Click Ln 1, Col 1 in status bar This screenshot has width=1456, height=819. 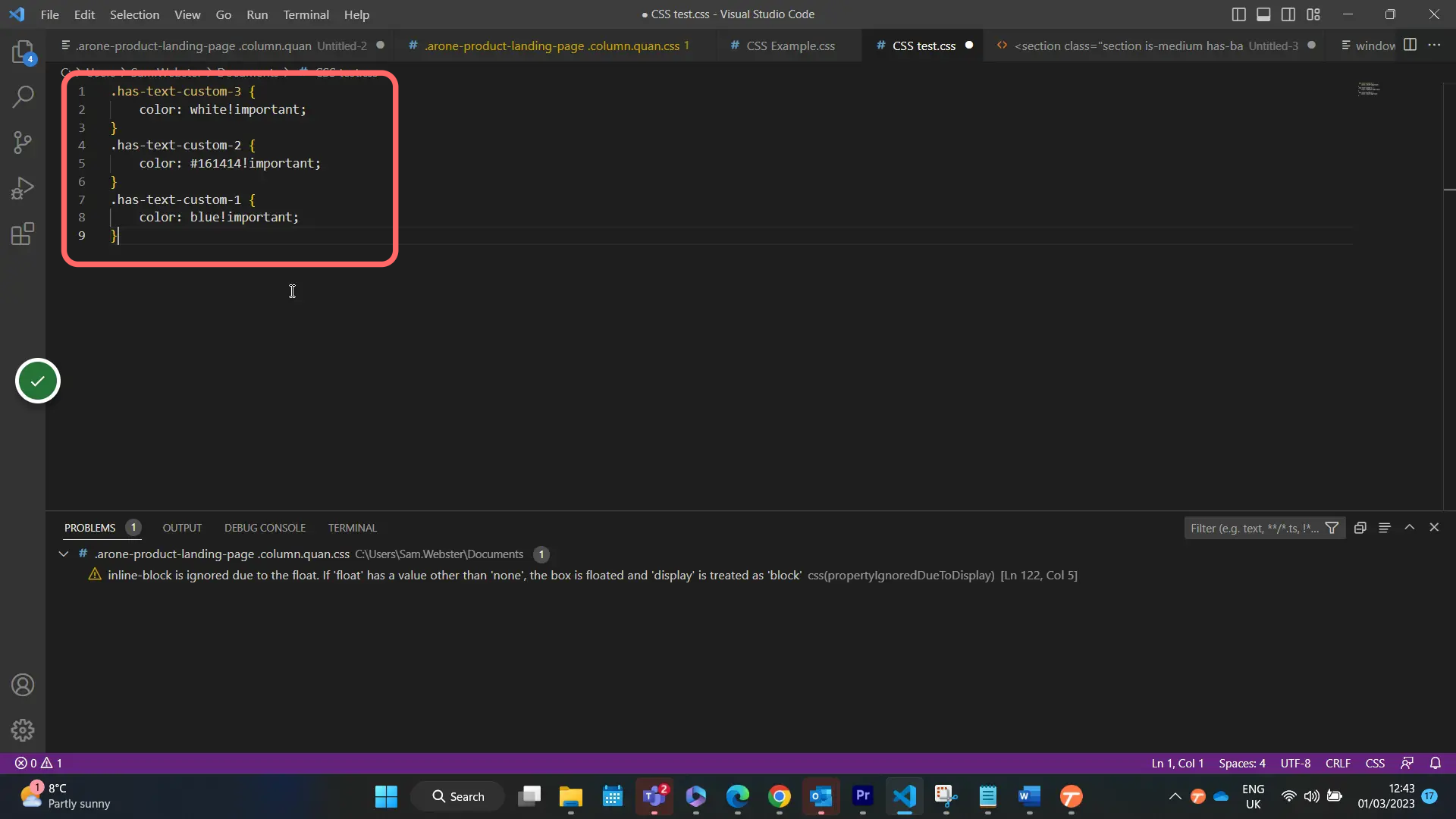pyautogui.click(x=1178, y=764)
